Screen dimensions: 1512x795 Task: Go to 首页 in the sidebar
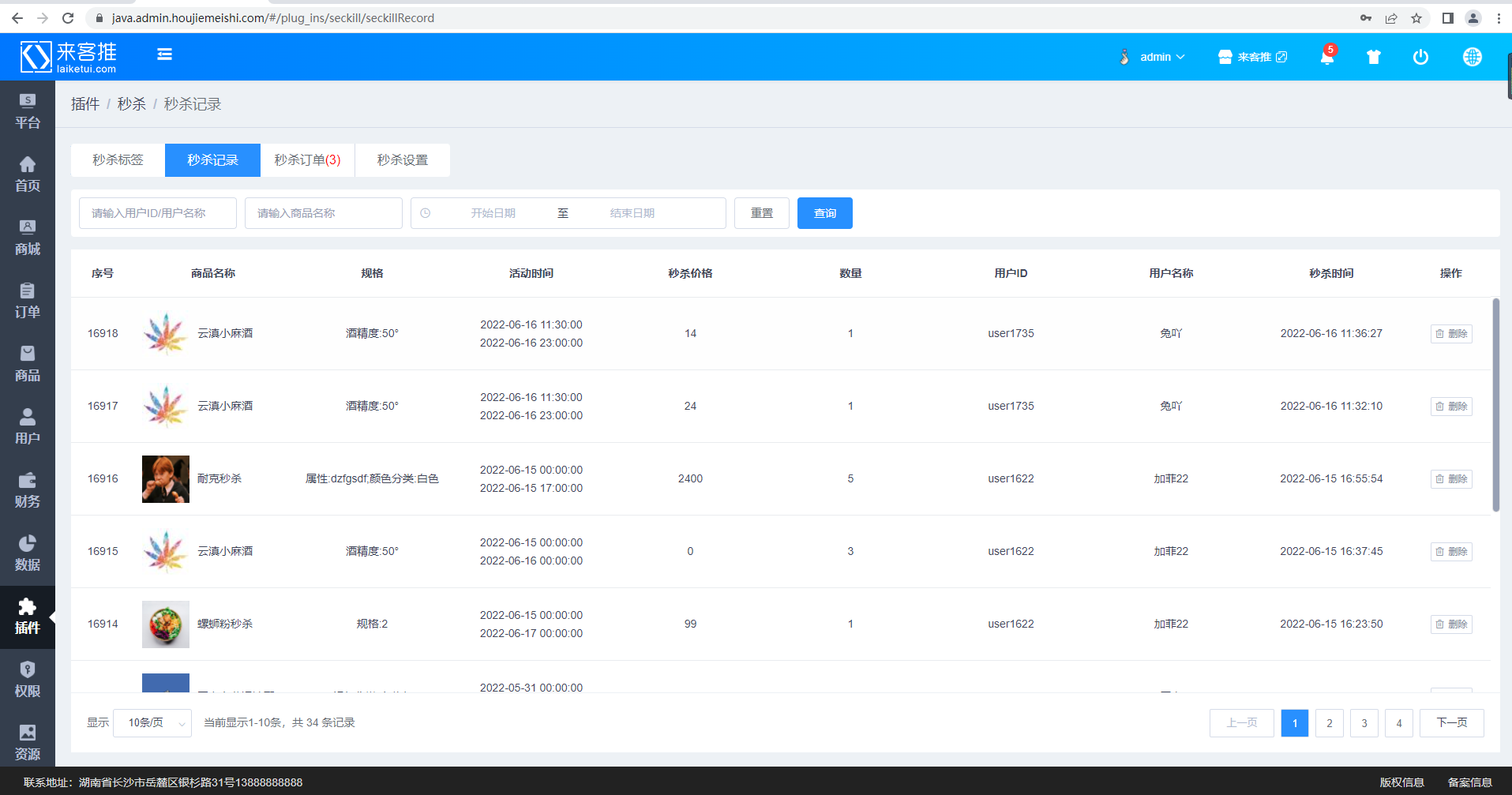[28, 174]
